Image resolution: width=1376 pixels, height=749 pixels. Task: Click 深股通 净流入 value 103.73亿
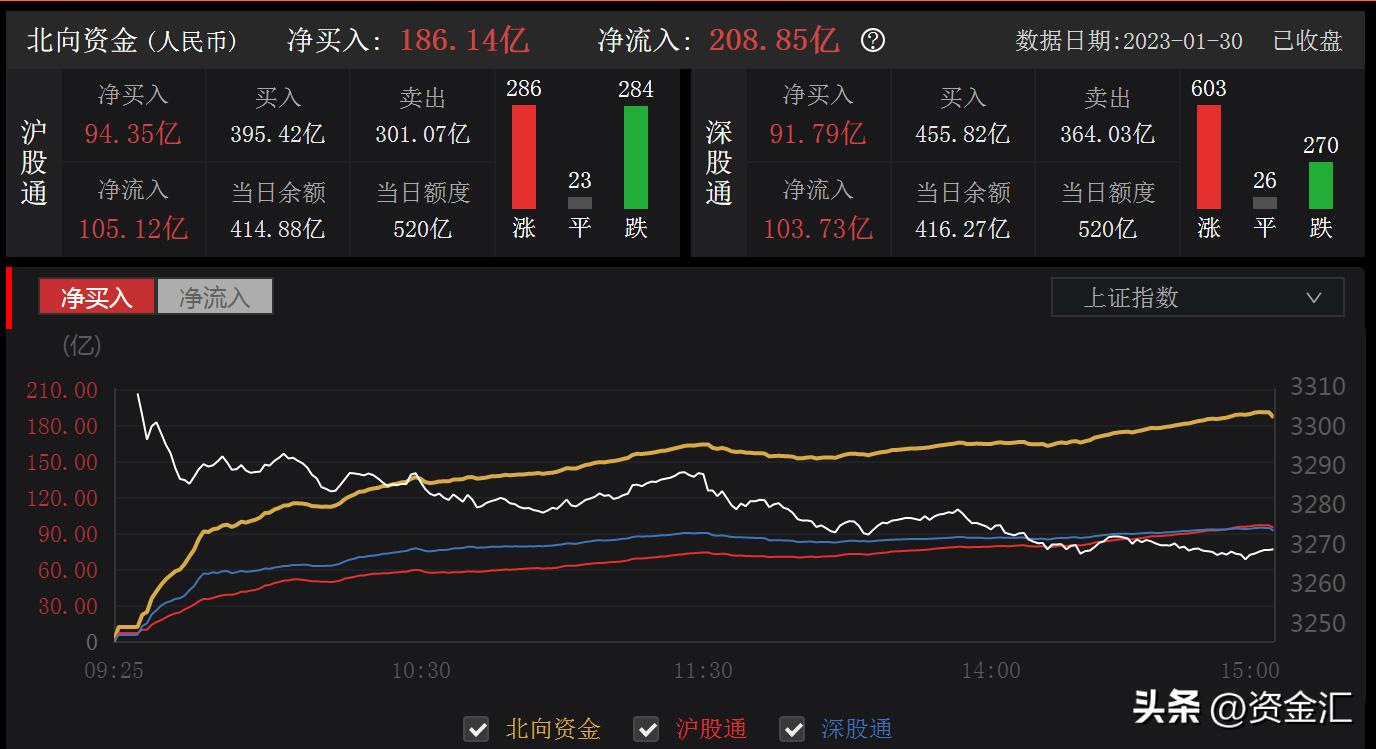point(818,228)
